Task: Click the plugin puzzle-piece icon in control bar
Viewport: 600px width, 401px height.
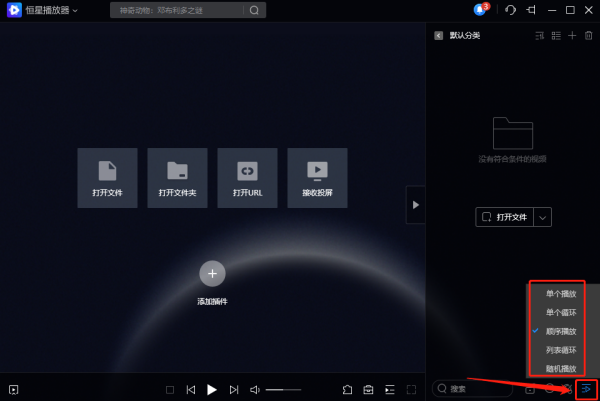Action: [x=347, y=390]
